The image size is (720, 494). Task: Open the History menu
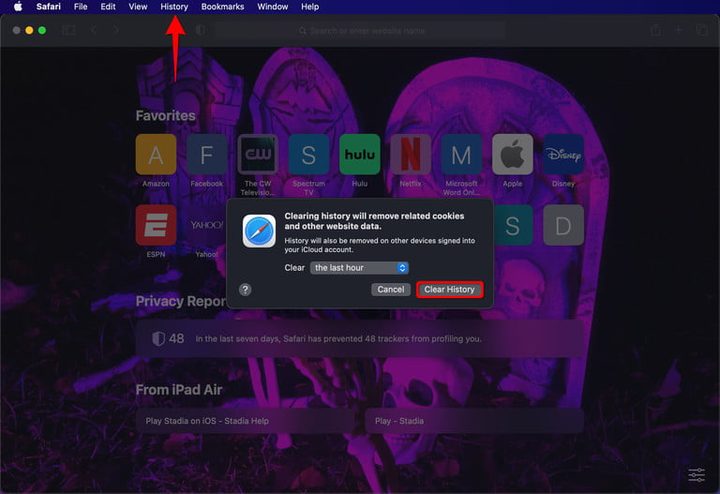point(174,7)
